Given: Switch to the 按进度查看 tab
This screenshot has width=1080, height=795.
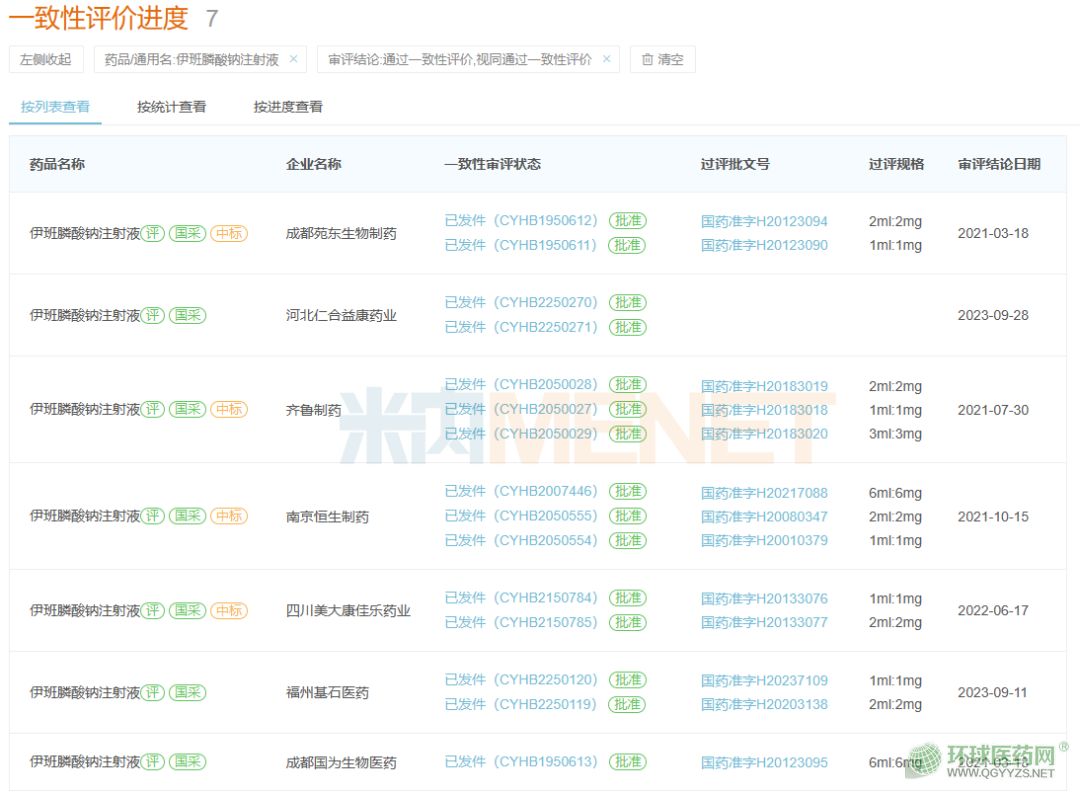Looking at the screenshot, I should [288, 107].
